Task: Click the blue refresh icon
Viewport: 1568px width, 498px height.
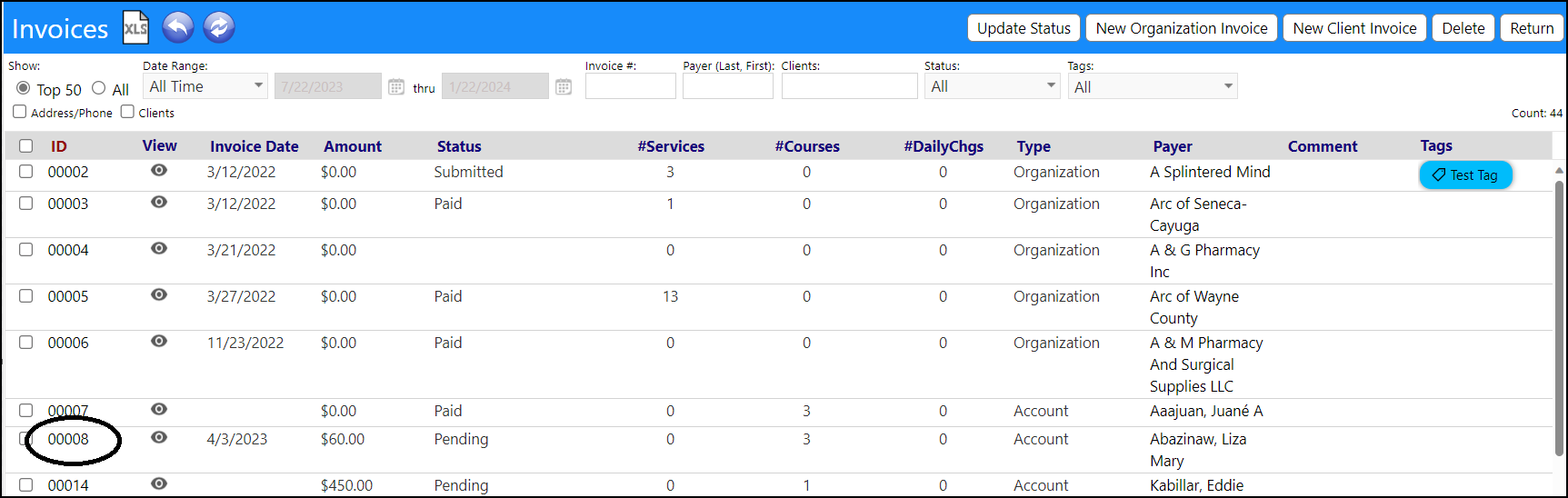Action: point(219,27)
